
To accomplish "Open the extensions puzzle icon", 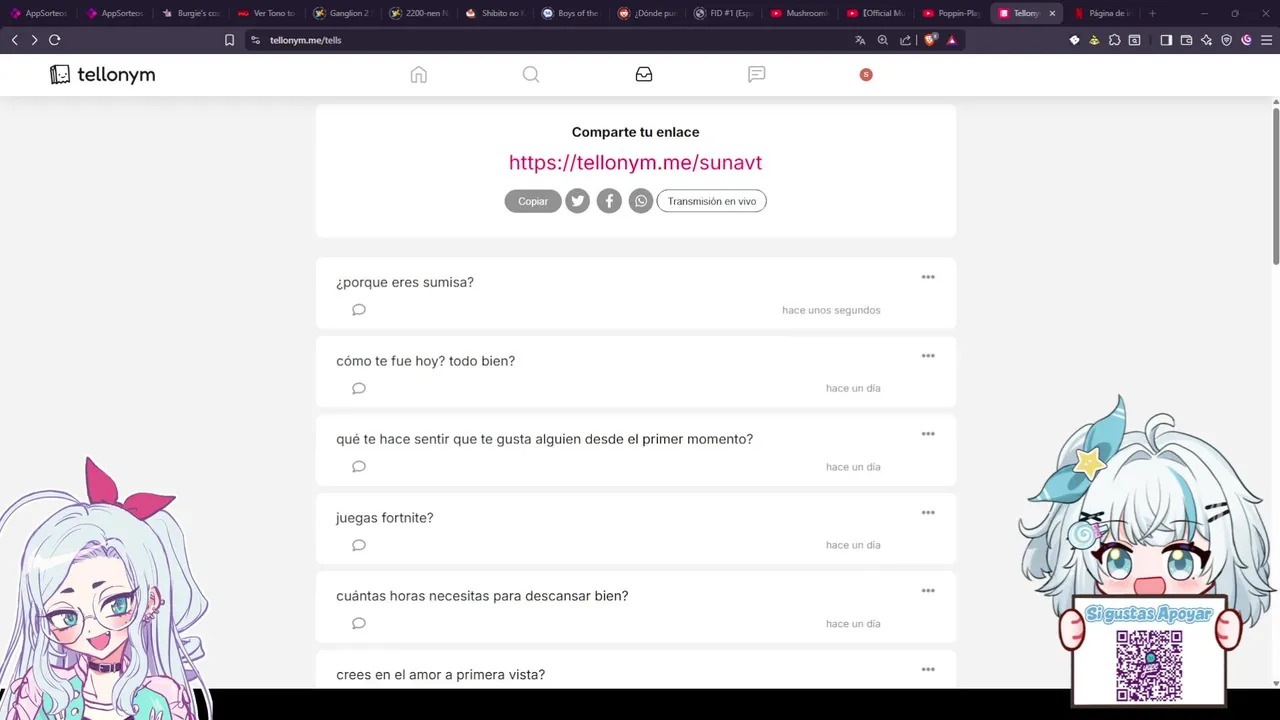I will pos(1115,40).
